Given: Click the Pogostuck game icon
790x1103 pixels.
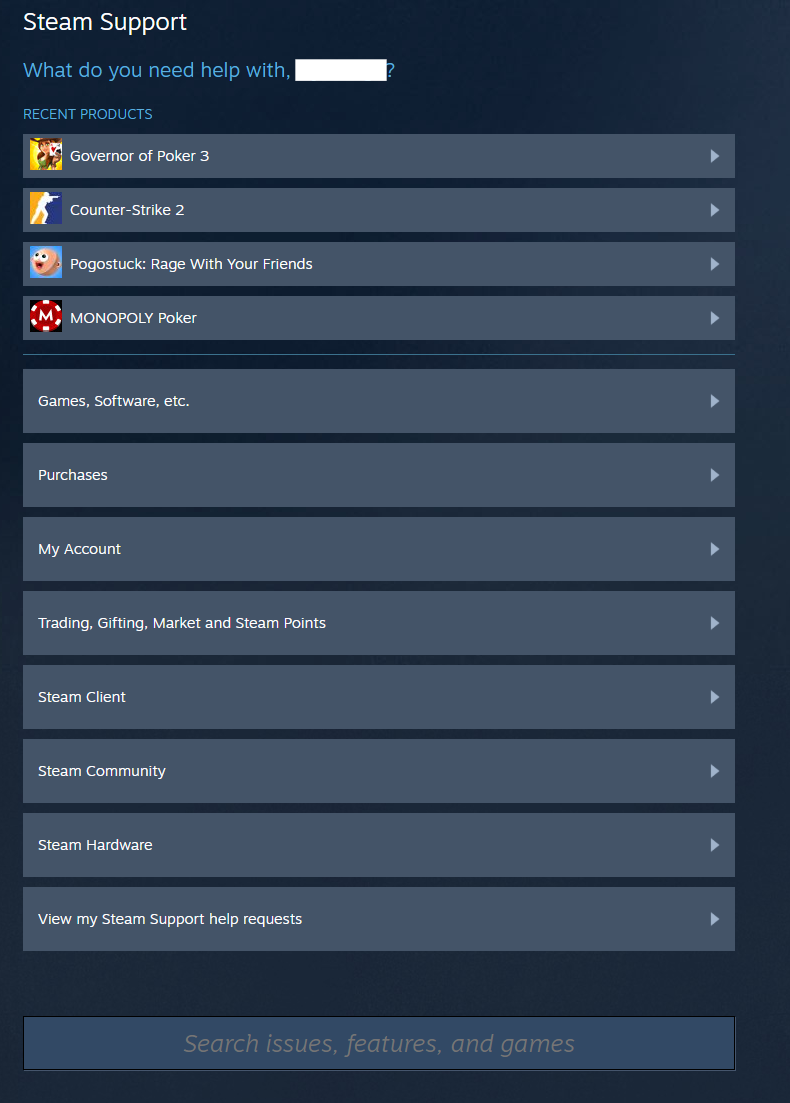Looking at the screenshot, I should click(45, 263).
